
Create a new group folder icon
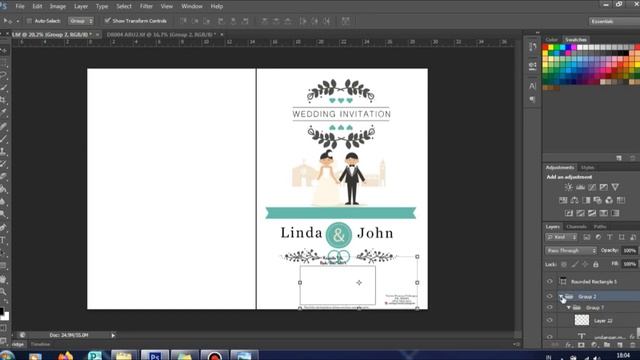607,345
